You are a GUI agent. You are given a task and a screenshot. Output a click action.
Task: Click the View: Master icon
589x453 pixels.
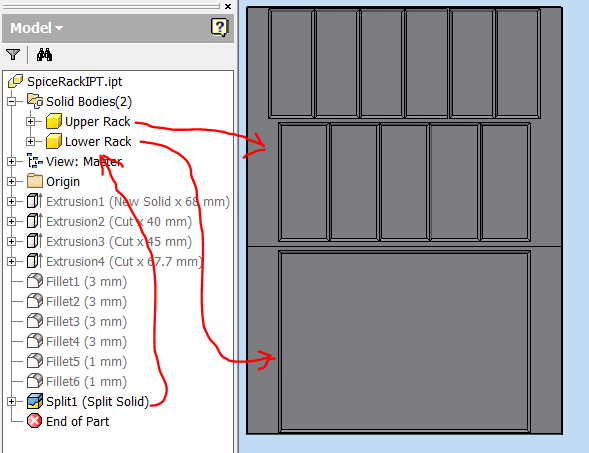(35, 162)
